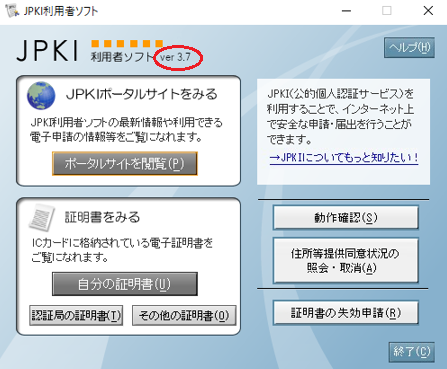Click その他の証明書(O) button
The width and height of the screenshot is (447, 369).
[x=184, y=315]
